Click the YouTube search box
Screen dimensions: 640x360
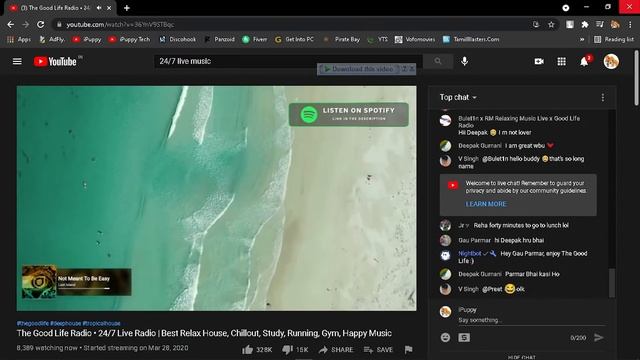288,61
